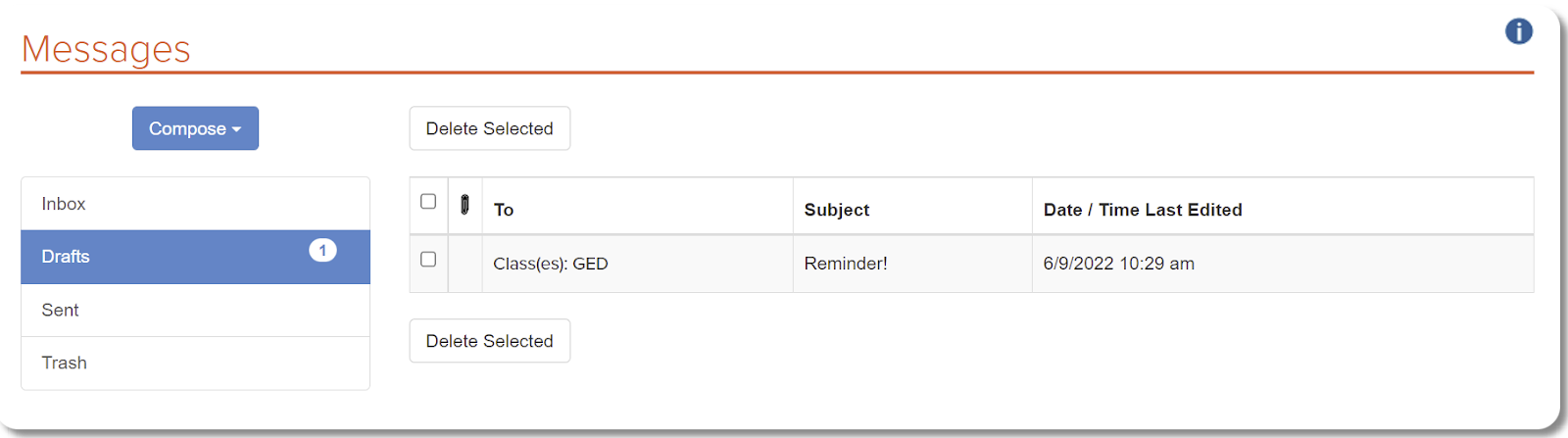Open the draft with subject Reminder!

(x=845, y=264)
